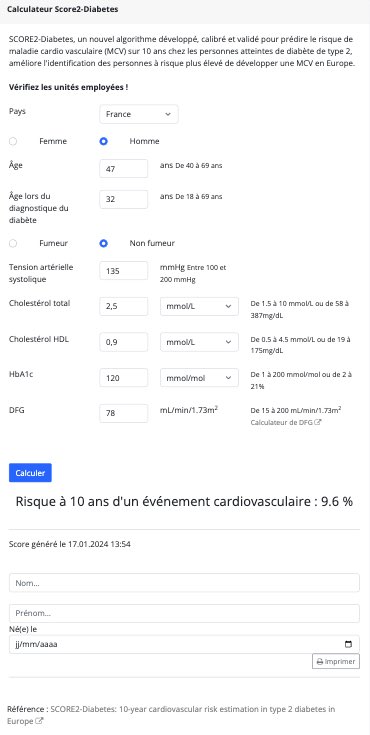This screenshot has width=370, height=735.
Task: Select the Femme radio button
Action: click(x=13, y=141)
